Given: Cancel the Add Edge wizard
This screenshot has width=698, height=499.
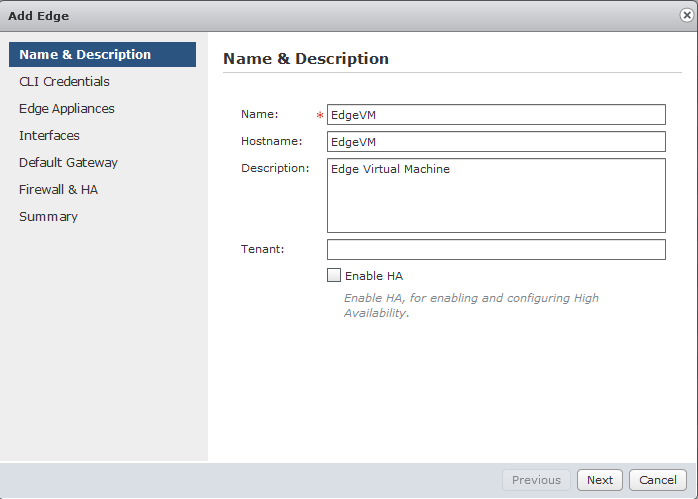Looking at the screenshot, I should click(658, 480).
